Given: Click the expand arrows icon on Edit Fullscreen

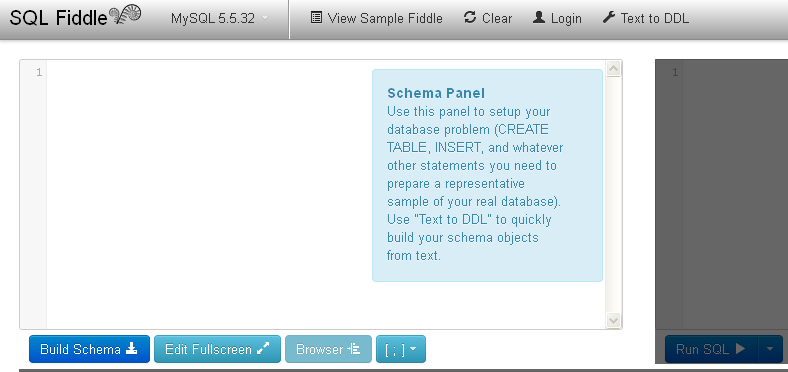Looking at the screenshot, I should click(263, 348).
